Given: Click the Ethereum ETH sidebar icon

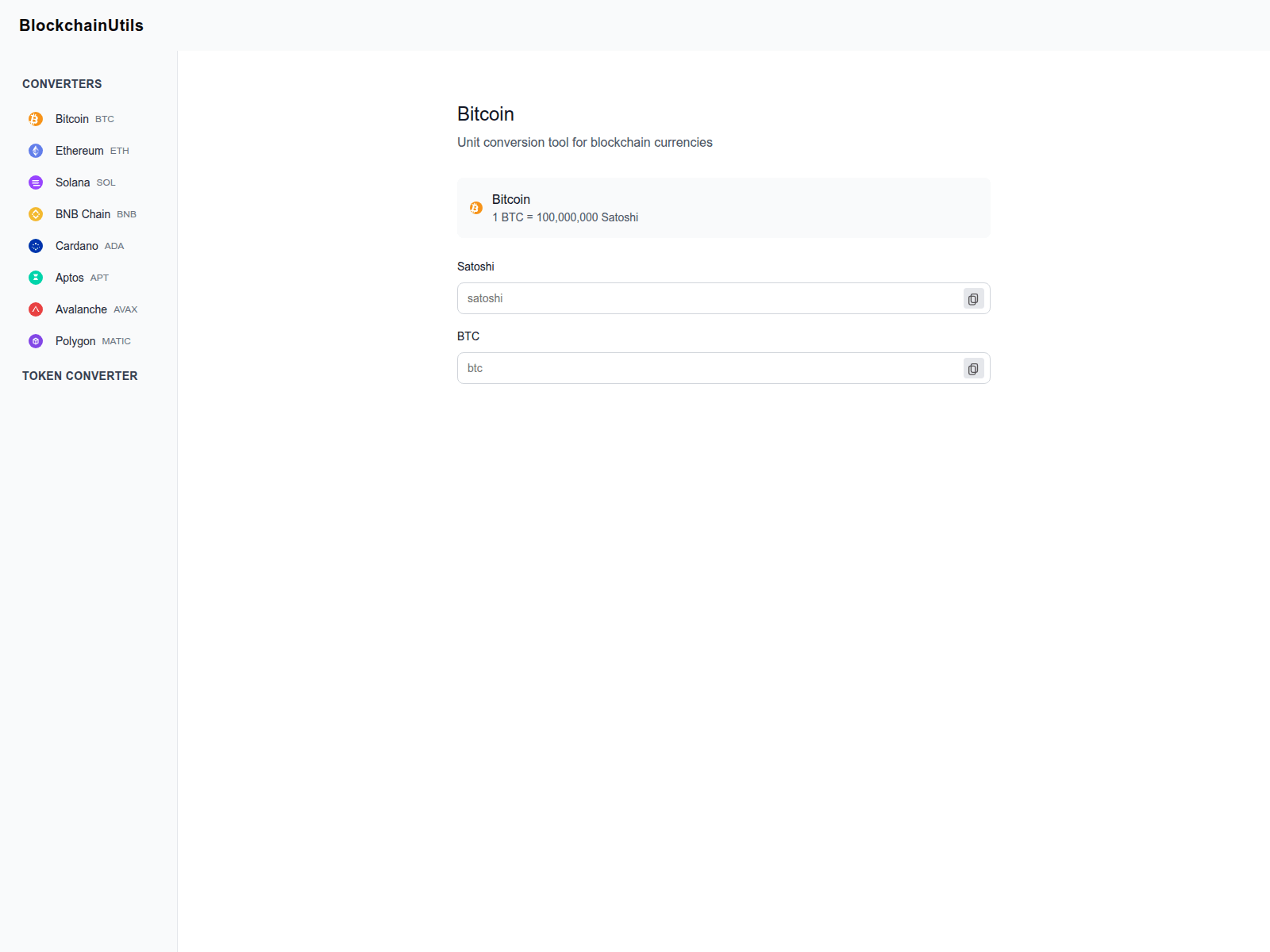Looking at the screenshot, I should [35, 150].
